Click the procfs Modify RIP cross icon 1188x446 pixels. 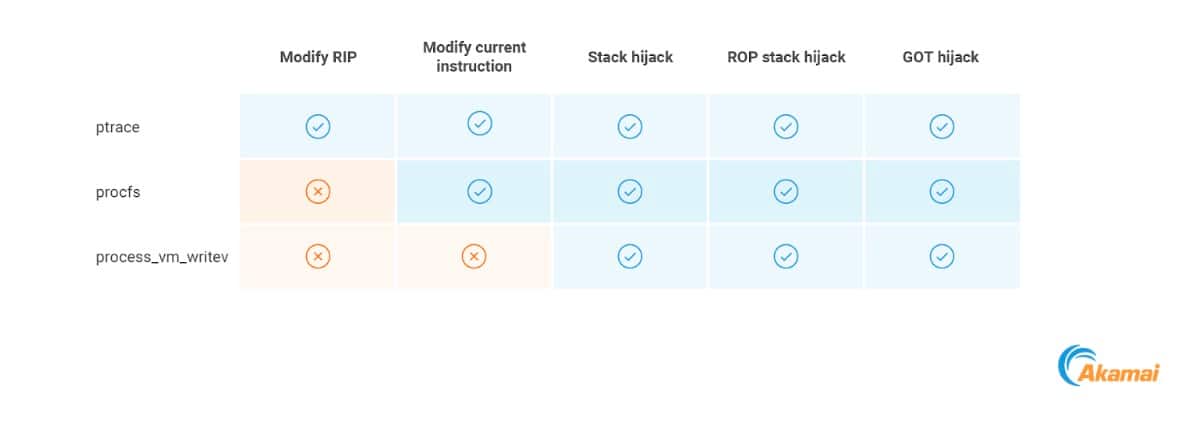click(x=318, y=191)
